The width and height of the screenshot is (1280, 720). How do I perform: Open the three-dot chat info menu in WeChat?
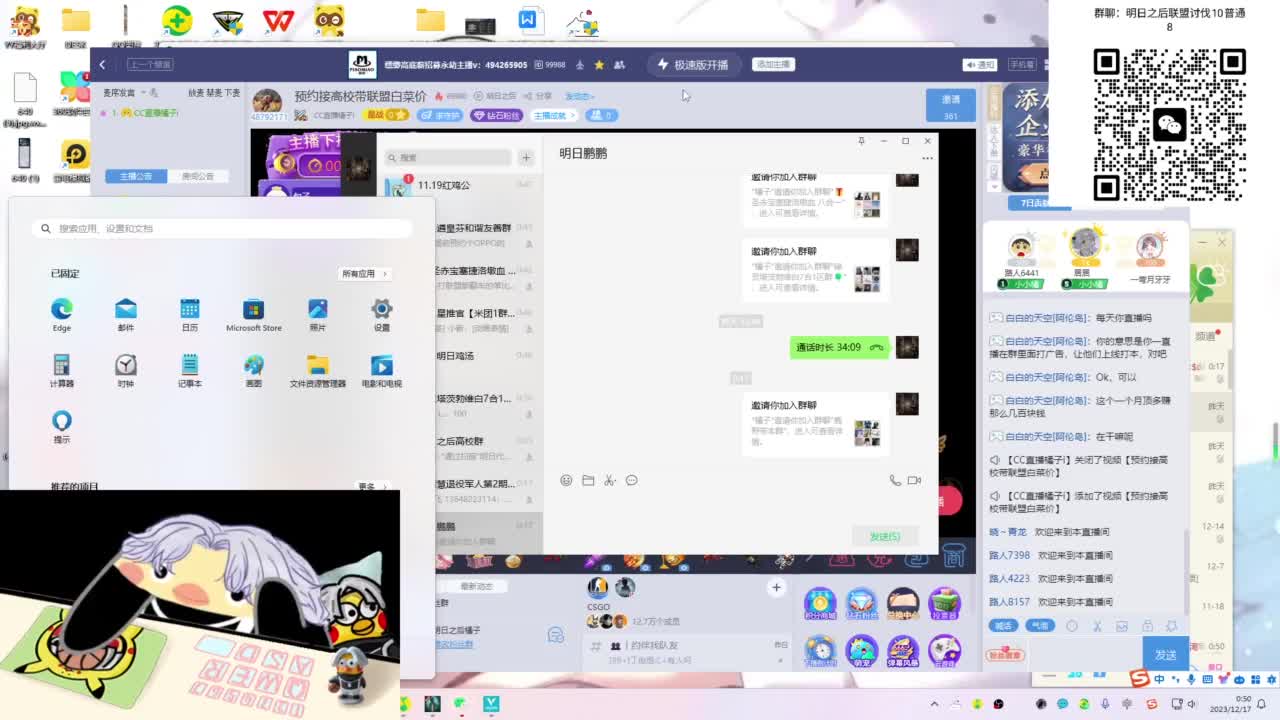pos(927,158)
